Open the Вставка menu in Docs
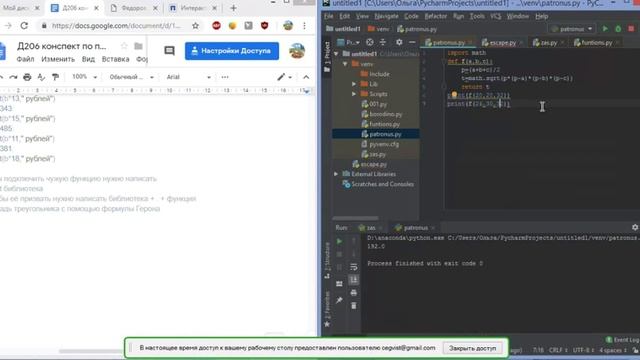This screenshot has height=360, width=640. (116, 59)
